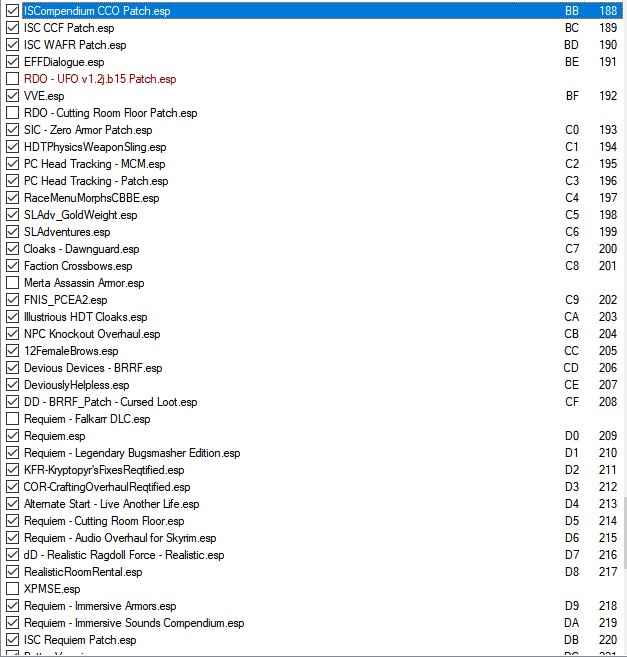Screen dimensions: 627x657
Task: Select DD - BRRF_Patch - Cursed Loot.esp
Action: click(x=110, y=402)
